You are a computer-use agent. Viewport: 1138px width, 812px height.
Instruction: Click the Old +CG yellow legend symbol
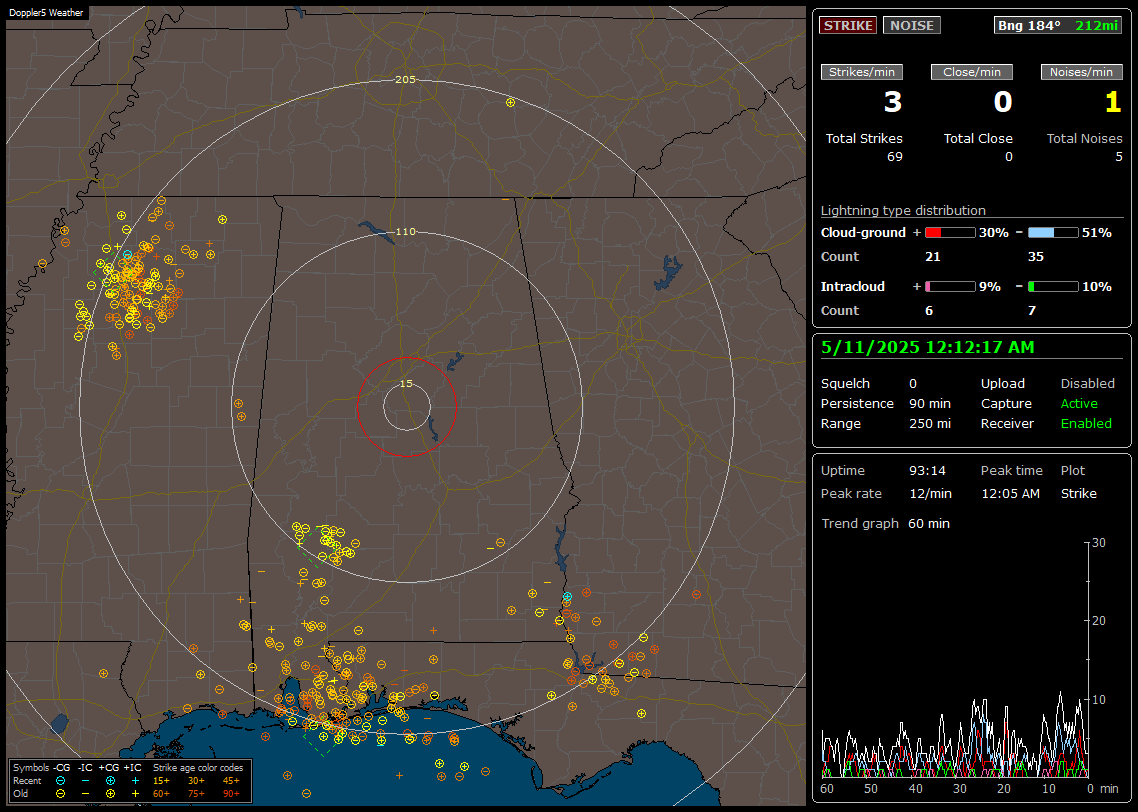110,794
